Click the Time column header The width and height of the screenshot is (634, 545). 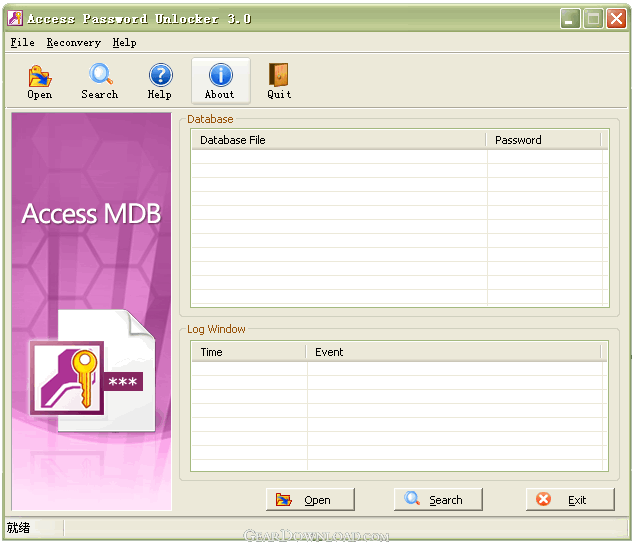249,352
